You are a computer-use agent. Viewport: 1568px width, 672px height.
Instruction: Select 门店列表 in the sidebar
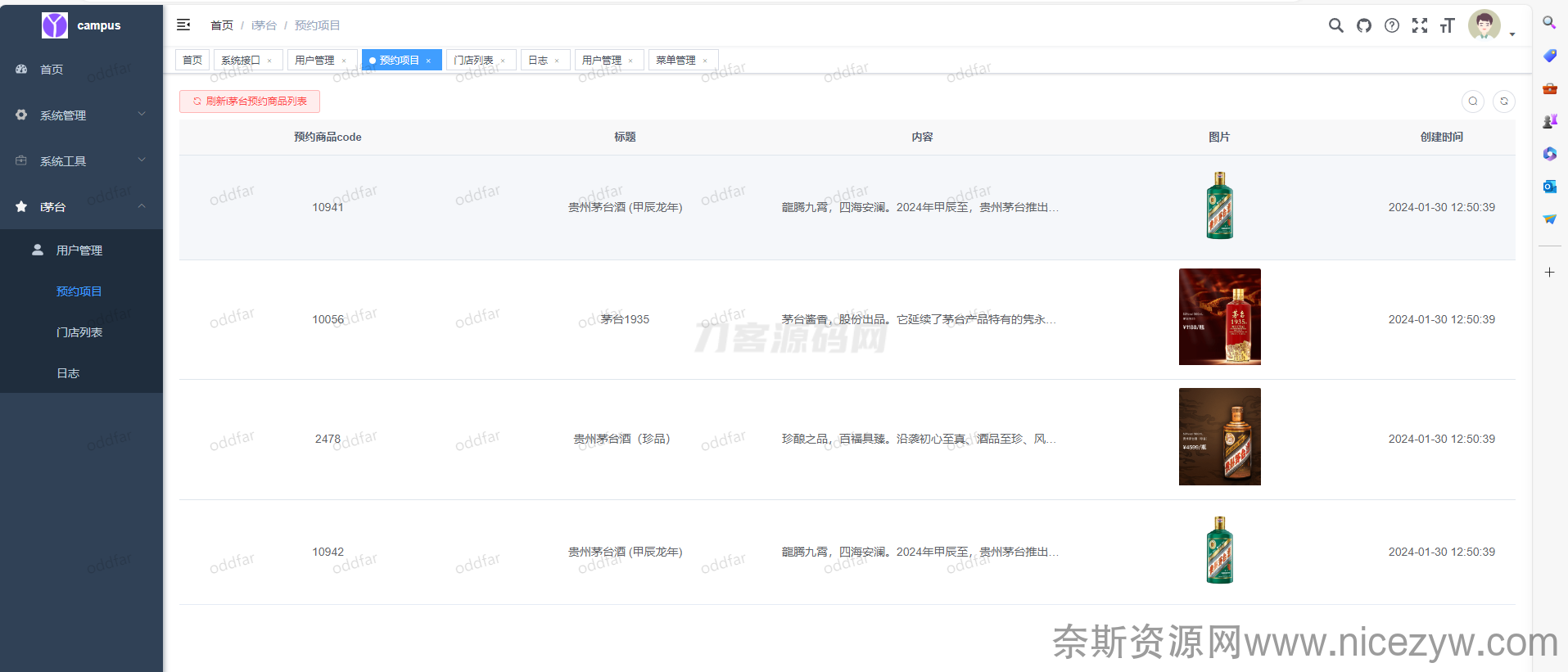(81, 332)
